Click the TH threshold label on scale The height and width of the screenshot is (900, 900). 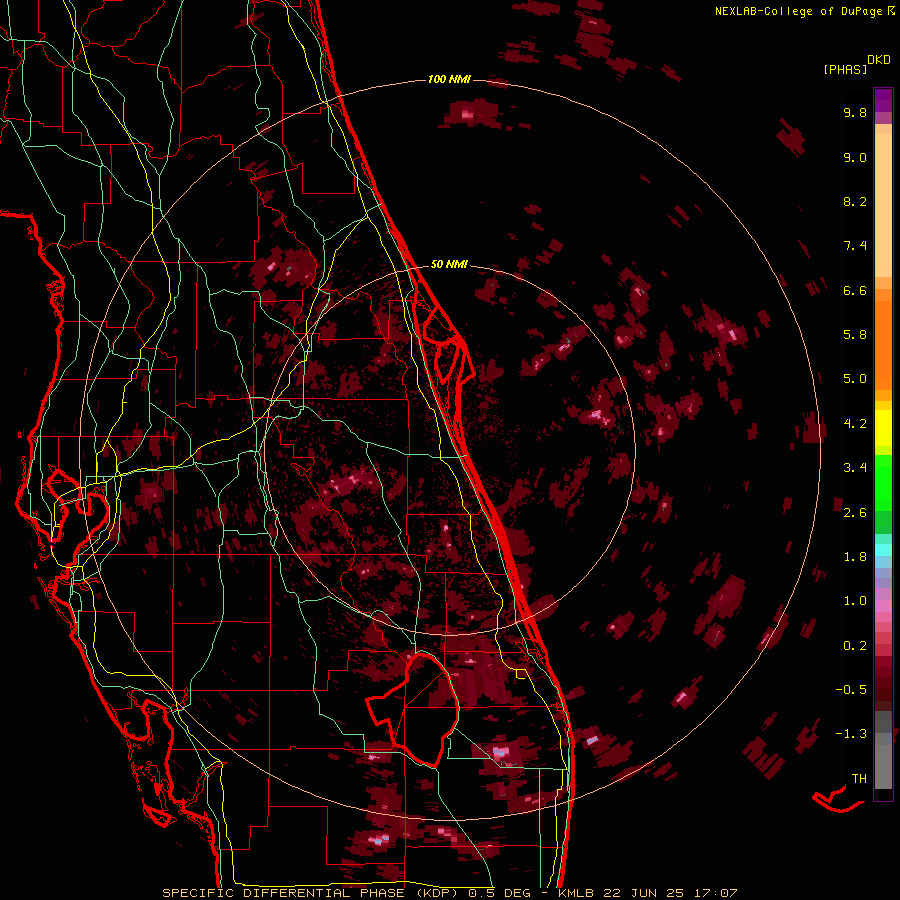(x=859, y=779)
